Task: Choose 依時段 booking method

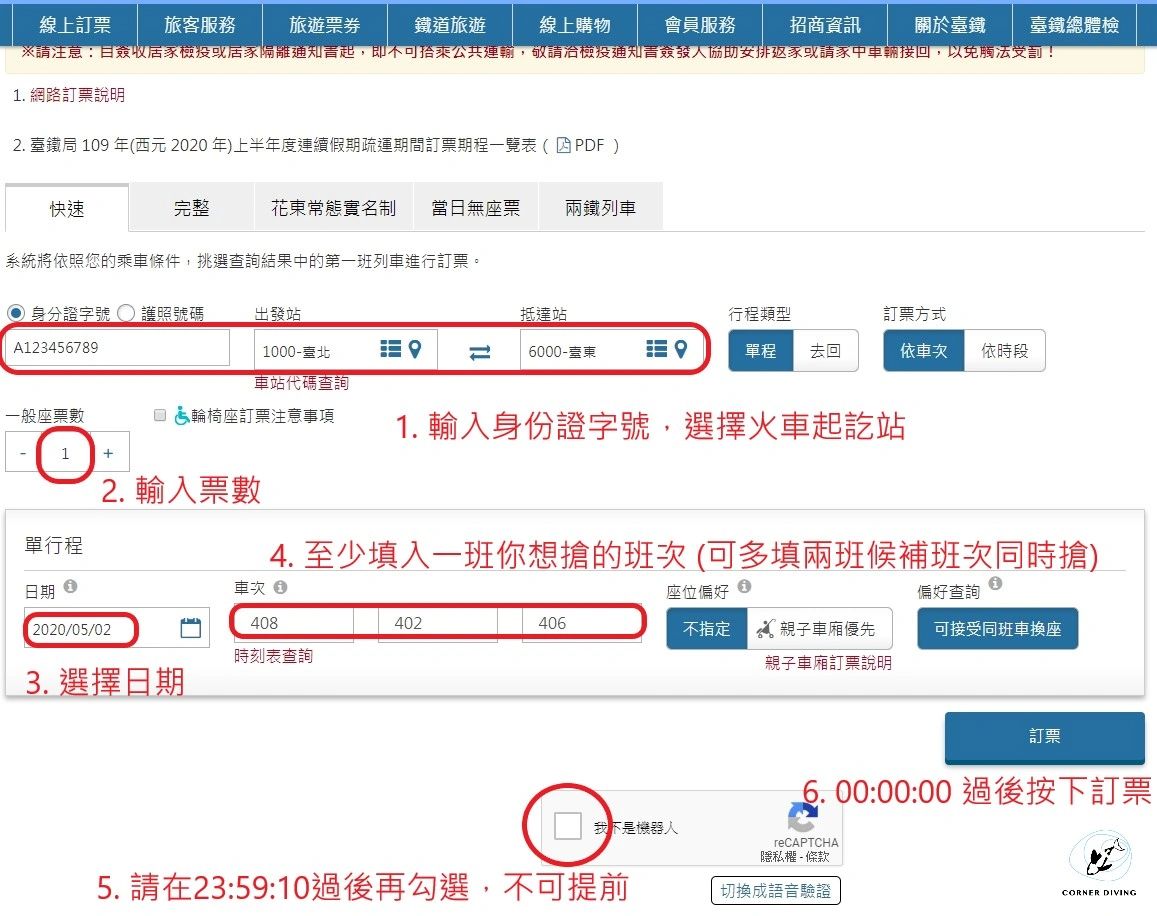Action: [1005, 351]
